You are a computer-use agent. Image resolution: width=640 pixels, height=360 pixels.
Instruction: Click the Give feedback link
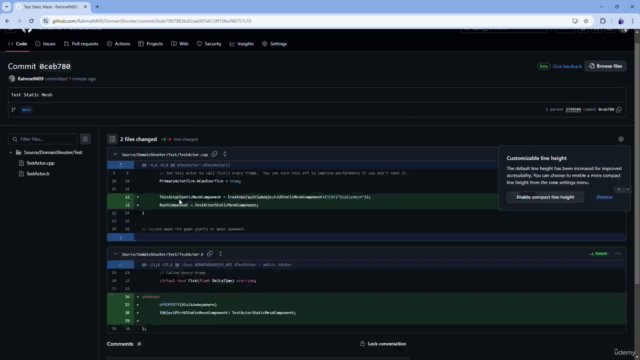click(567, 66)
